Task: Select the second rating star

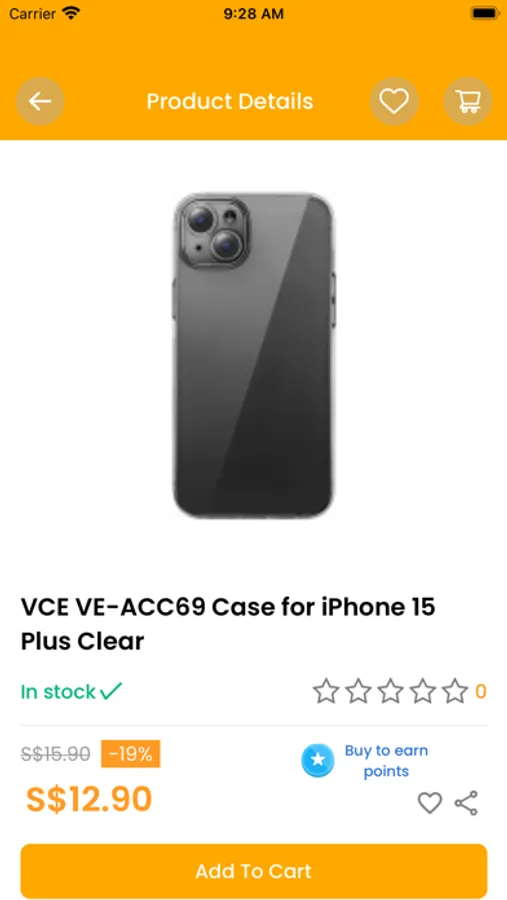Action: (358, 691)
